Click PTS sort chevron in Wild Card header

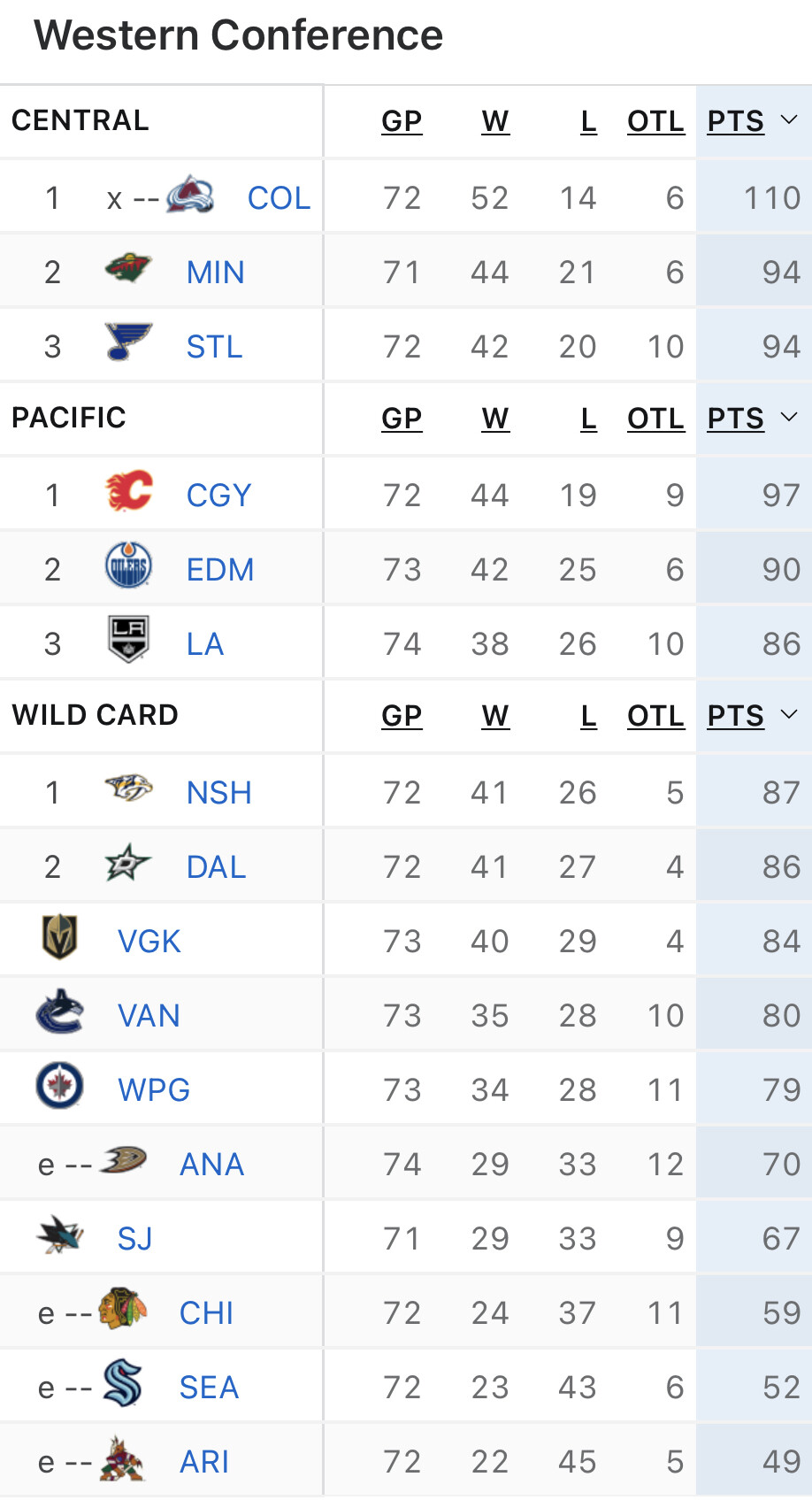[789, 715]
